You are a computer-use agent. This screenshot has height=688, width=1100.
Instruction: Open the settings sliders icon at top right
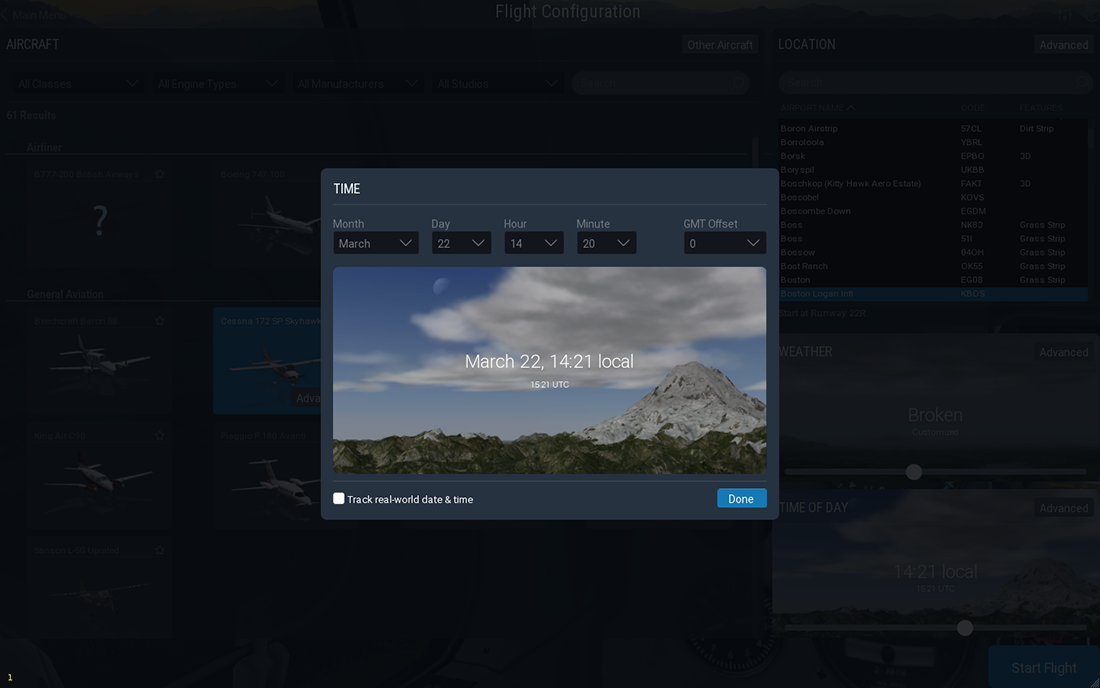click(x=1066, y=15)
